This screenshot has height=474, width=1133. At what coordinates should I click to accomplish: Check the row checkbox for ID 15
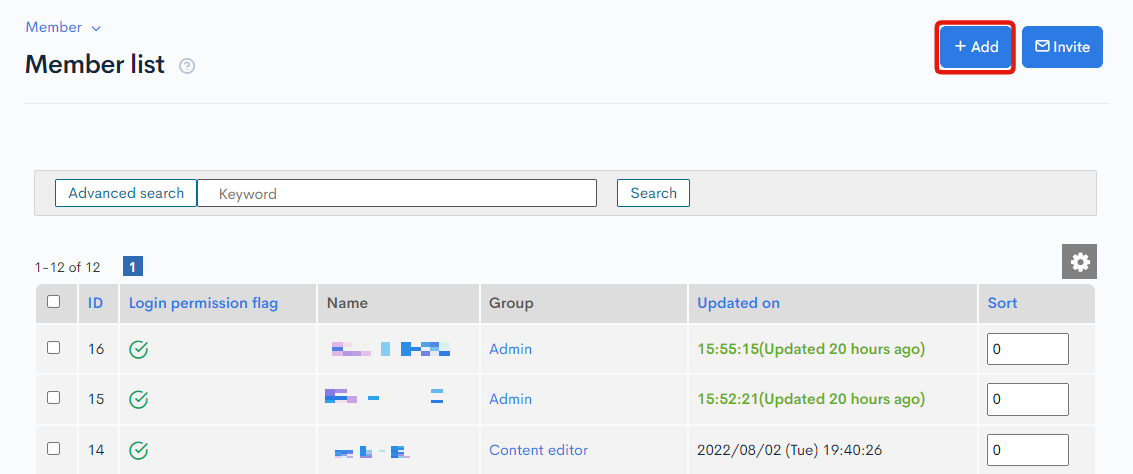[x=53, y=397]
